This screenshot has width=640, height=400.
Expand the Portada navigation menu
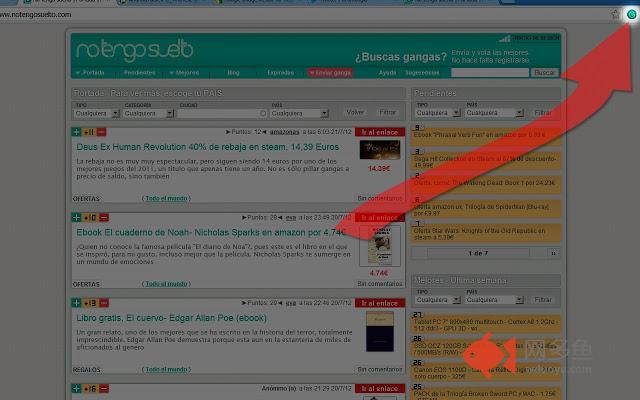pos(90,73)
